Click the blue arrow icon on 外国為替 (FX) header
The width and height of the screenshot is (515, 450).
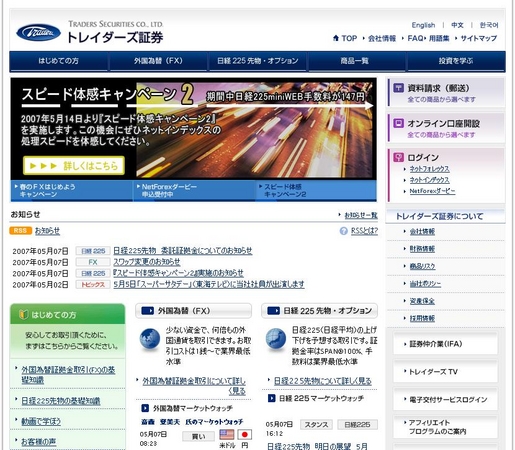[148, 311]
